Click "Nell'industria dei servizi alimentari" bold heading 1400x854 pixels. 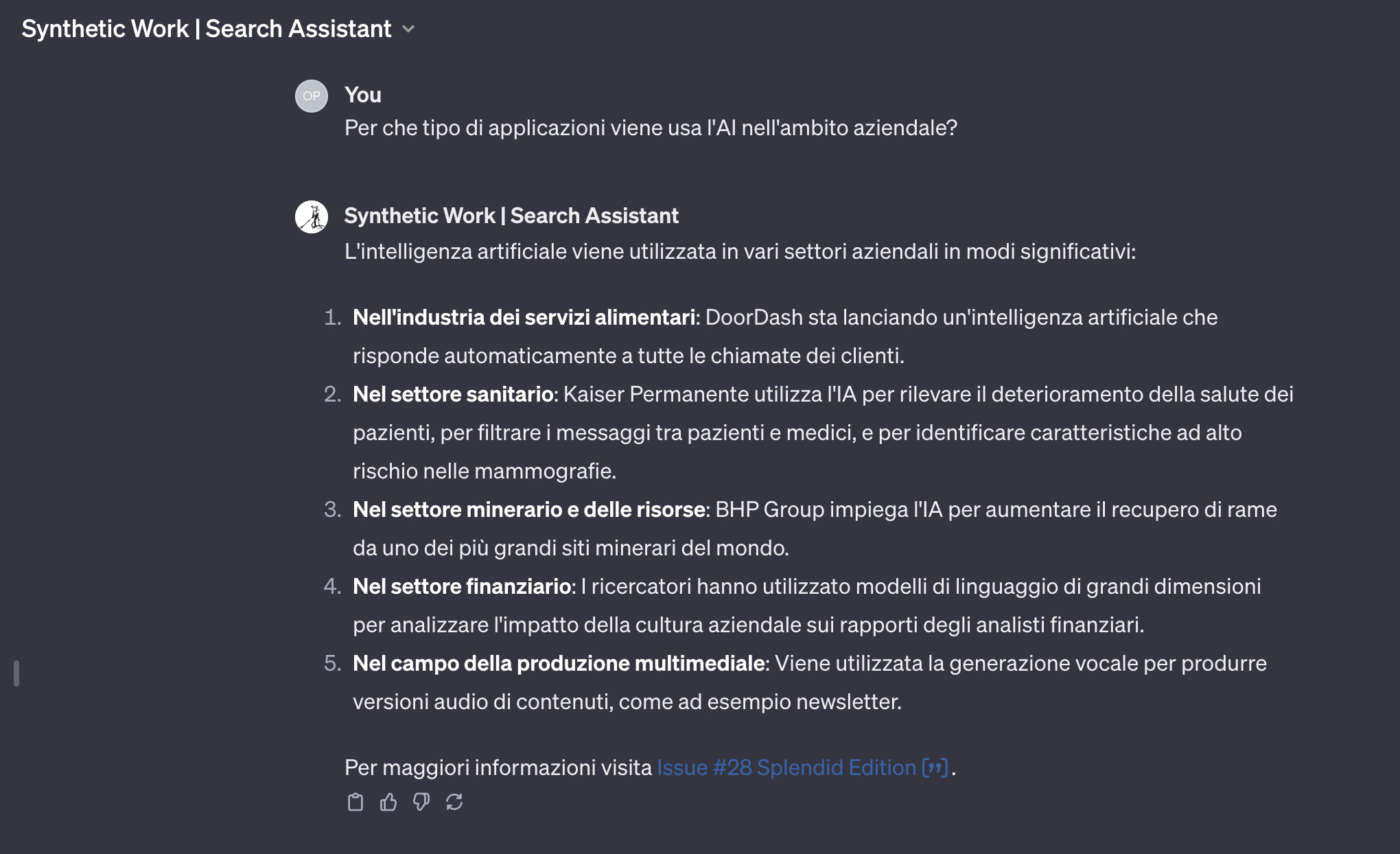(x=524, y=318)
